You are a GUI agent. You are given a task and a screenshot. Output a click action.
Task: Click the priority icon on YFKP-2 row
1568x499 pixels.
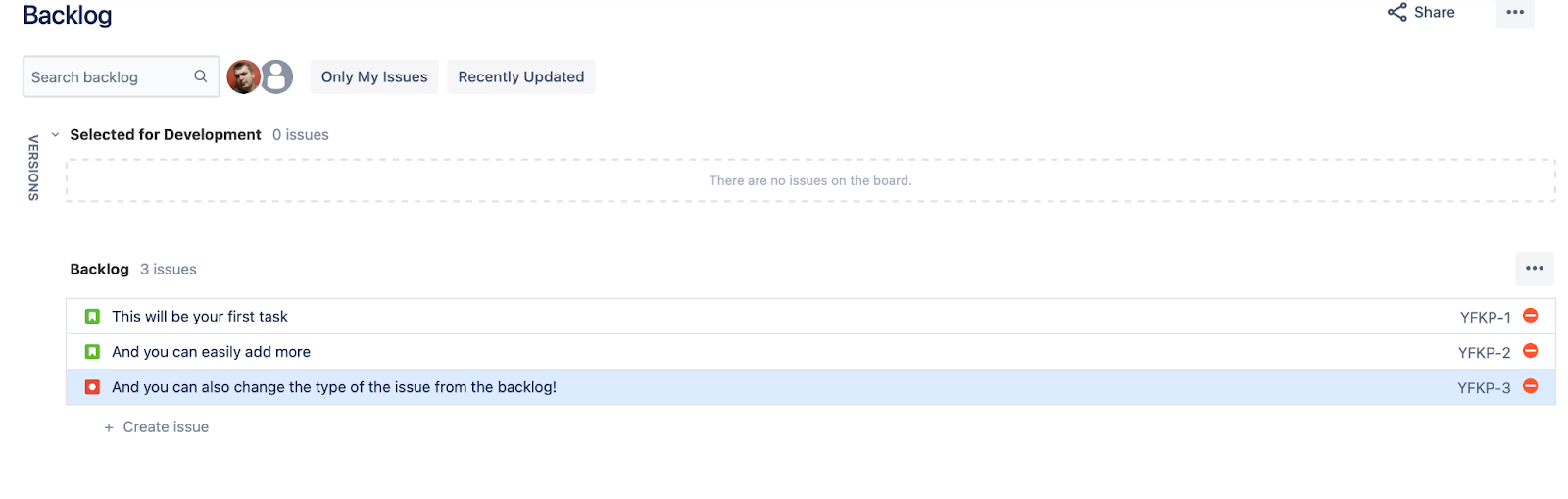pos(1531,351)
